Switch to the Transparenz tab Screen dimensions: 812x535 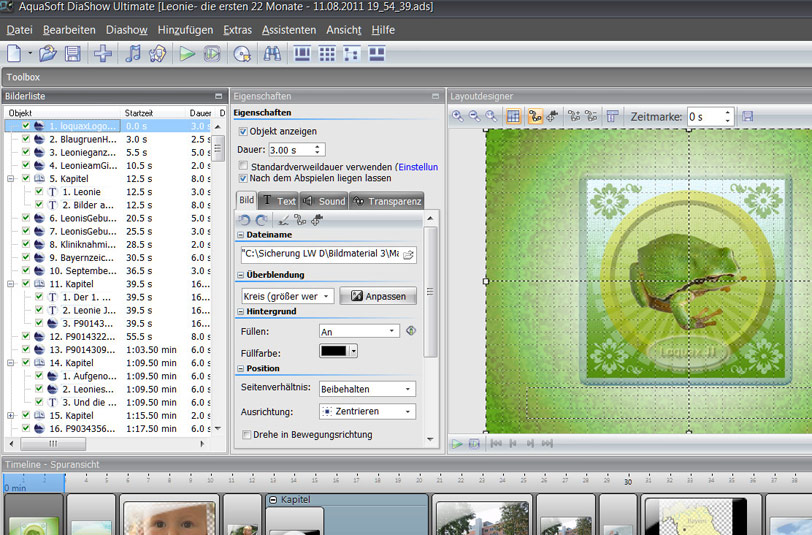click(387, 201)
